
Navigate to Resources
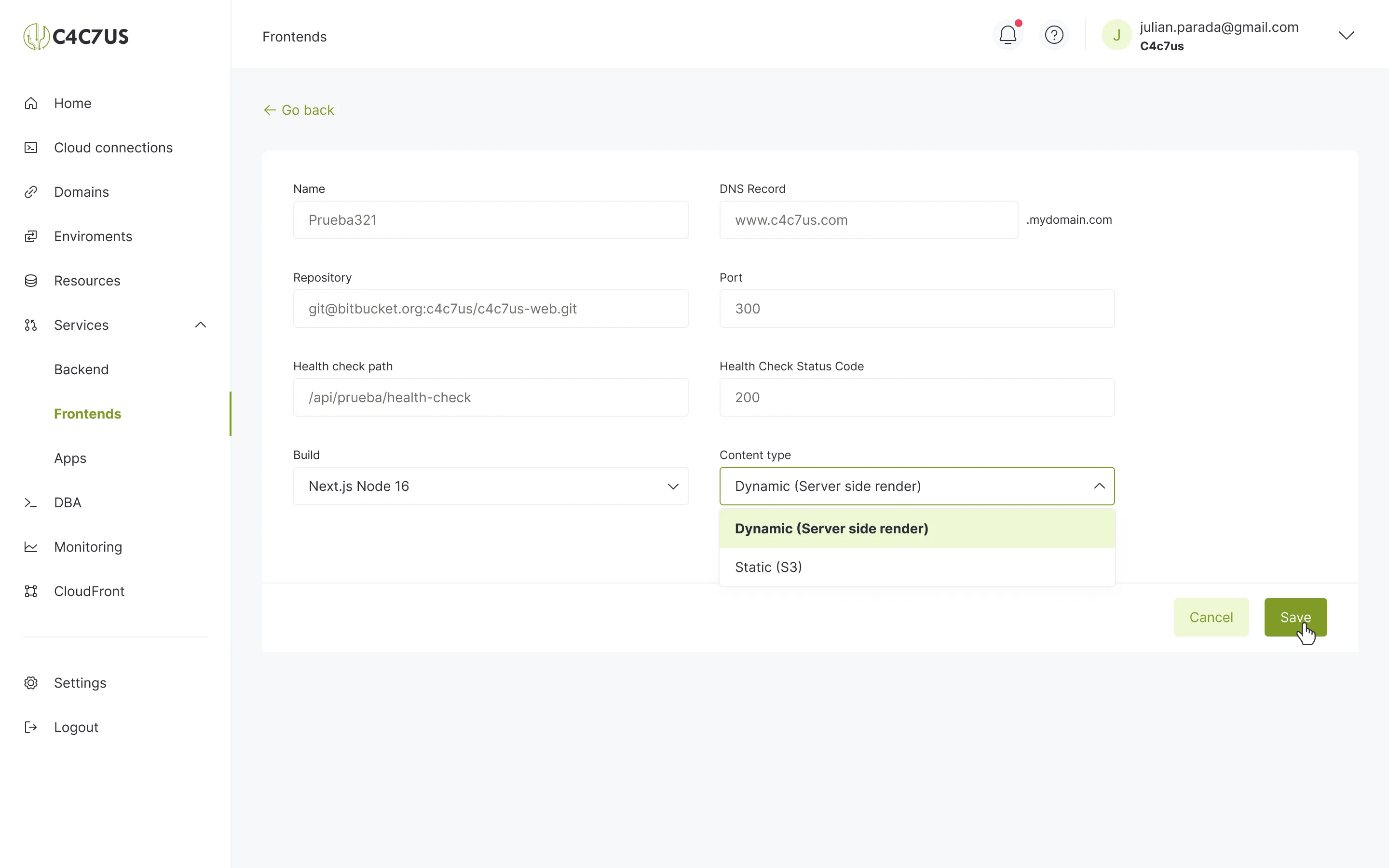[x=87, y=281]
